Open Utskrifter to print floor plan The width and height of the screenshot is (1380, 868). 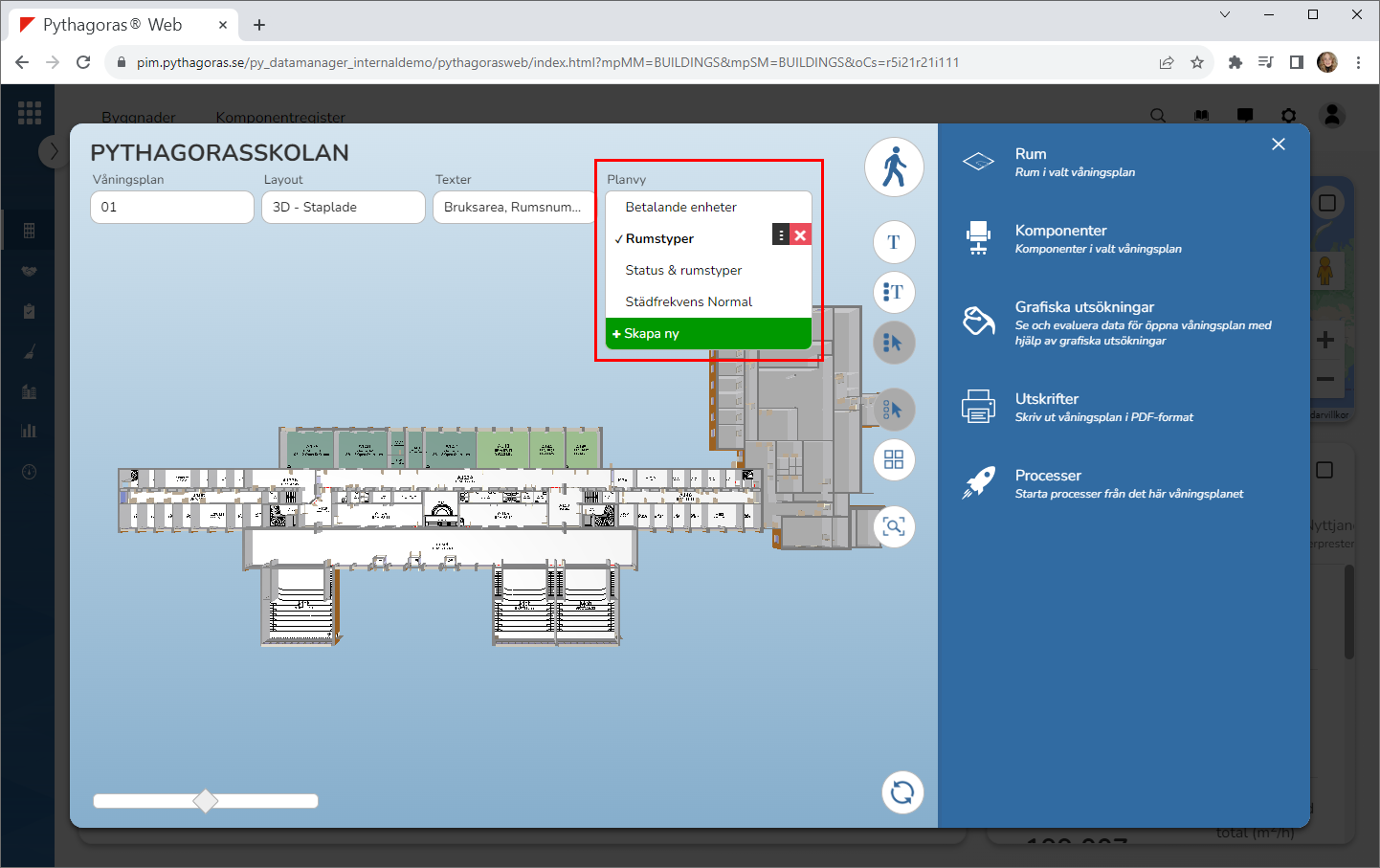click(1046, 400)
